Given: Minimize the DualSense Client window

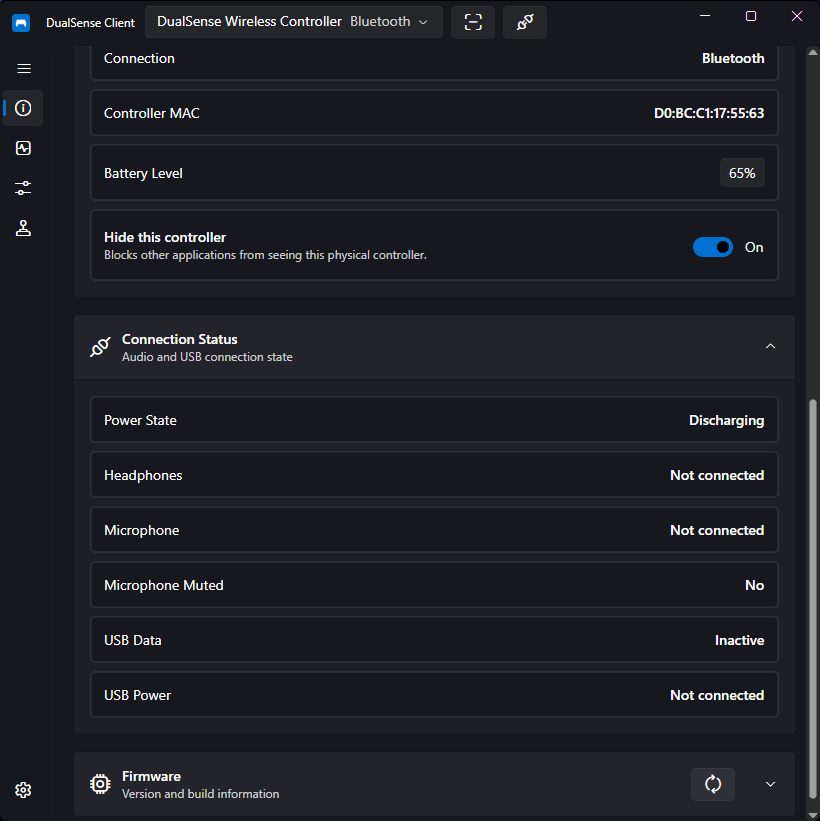Looking at the screenshot, I should point(705,16).
